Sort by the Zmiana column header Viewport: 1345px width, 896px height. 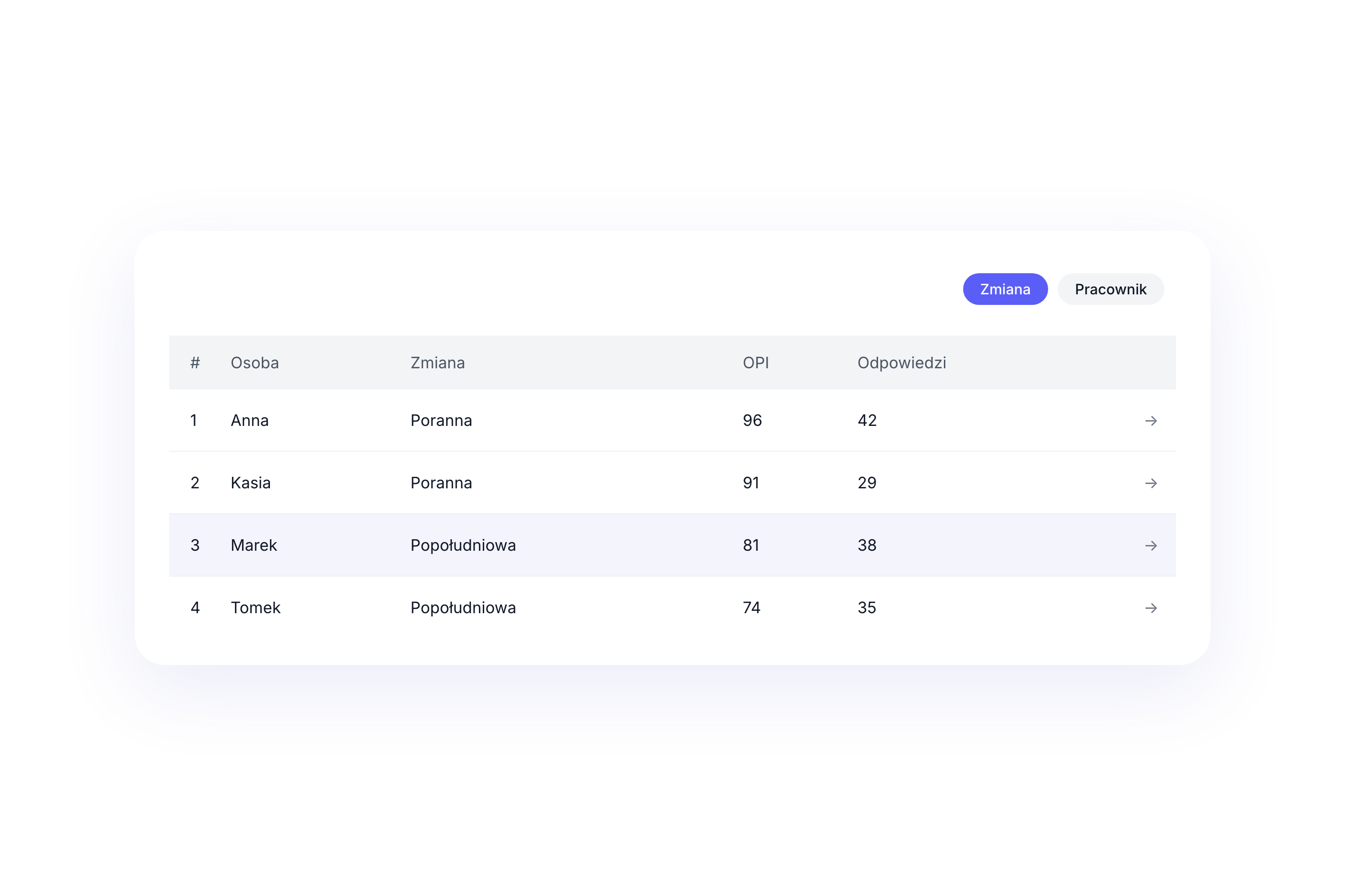coord(437,363)
